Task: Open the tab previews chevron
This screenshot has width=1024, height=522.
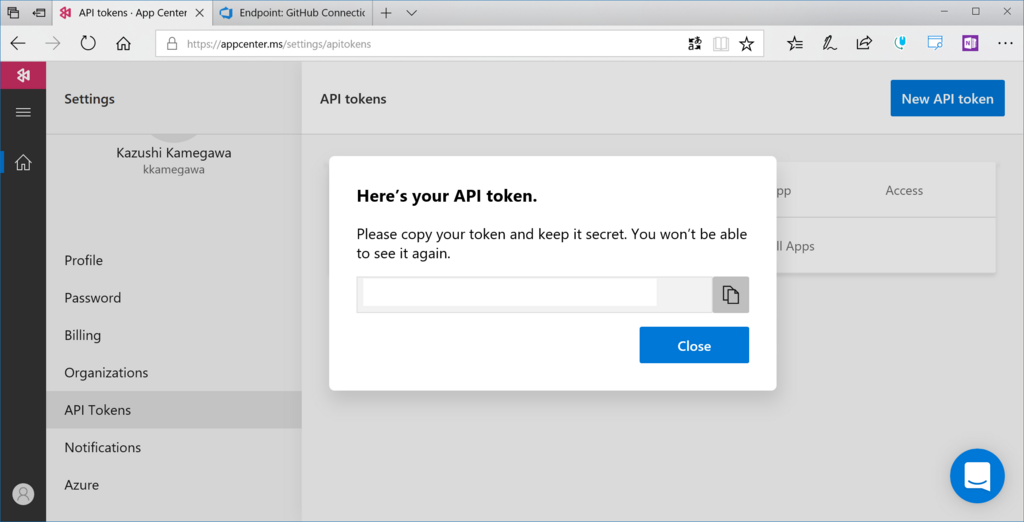Action: coord(411,13)
